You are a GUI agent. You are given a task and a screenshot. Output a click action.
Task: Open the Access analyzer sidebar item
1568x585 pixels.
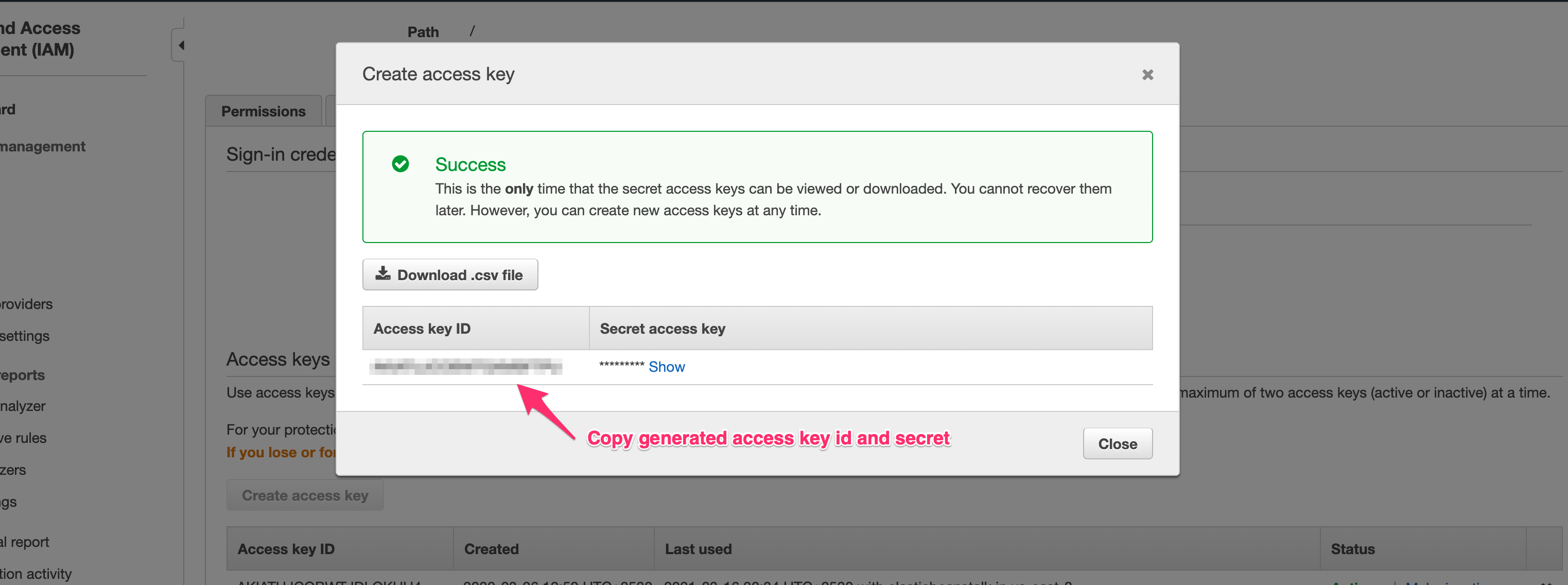[23, 406]
